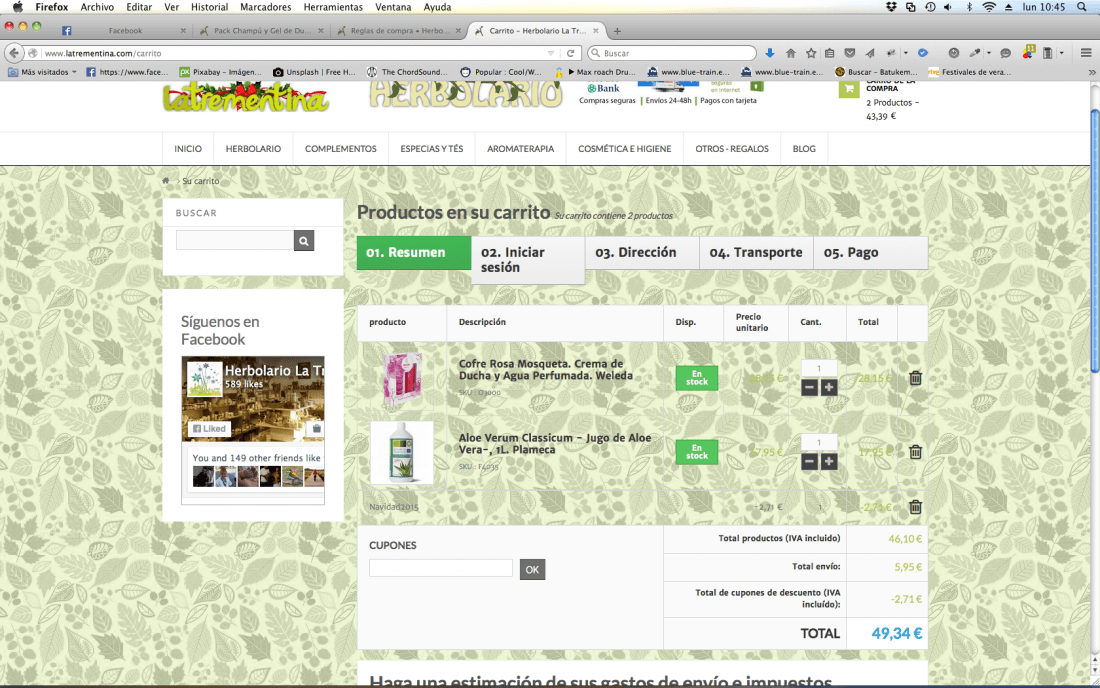Viewport: 1100px width, 688px height.
Task: Open COSMÉTICA E HIGIENE nav section
Action: tap(624, 149)
